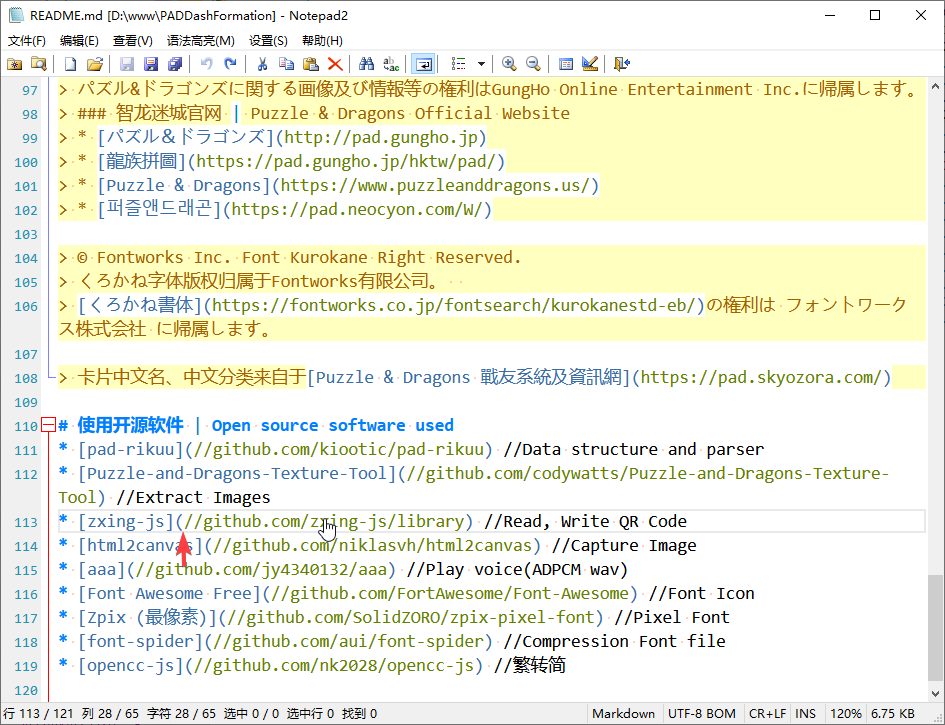Redo the last undone edit
945x725 pixels.
click(231, 64)
